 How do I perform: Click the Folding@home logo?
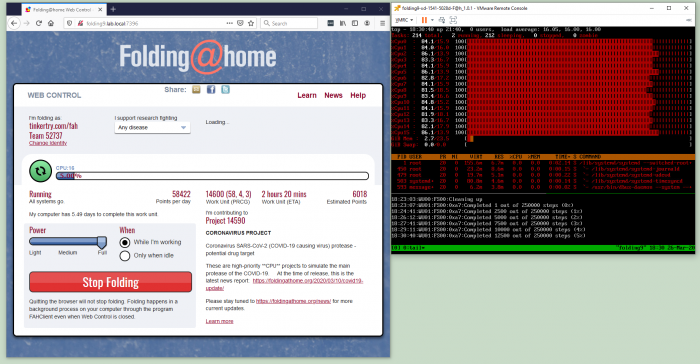[x=198, y=57]
